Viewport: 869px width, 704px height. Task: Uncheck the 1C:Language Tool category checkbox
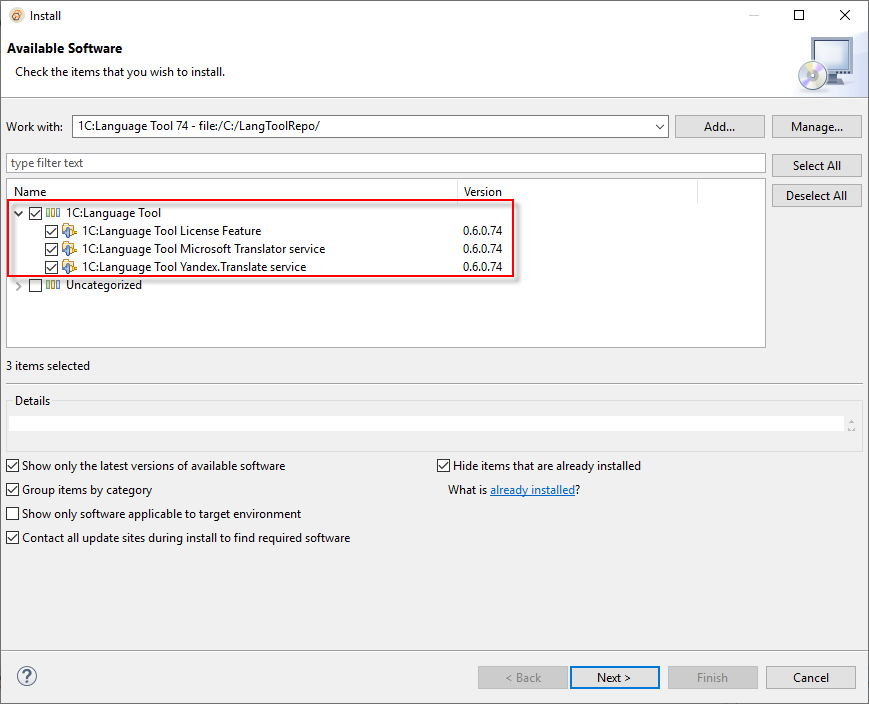click(x=36, y=213)
